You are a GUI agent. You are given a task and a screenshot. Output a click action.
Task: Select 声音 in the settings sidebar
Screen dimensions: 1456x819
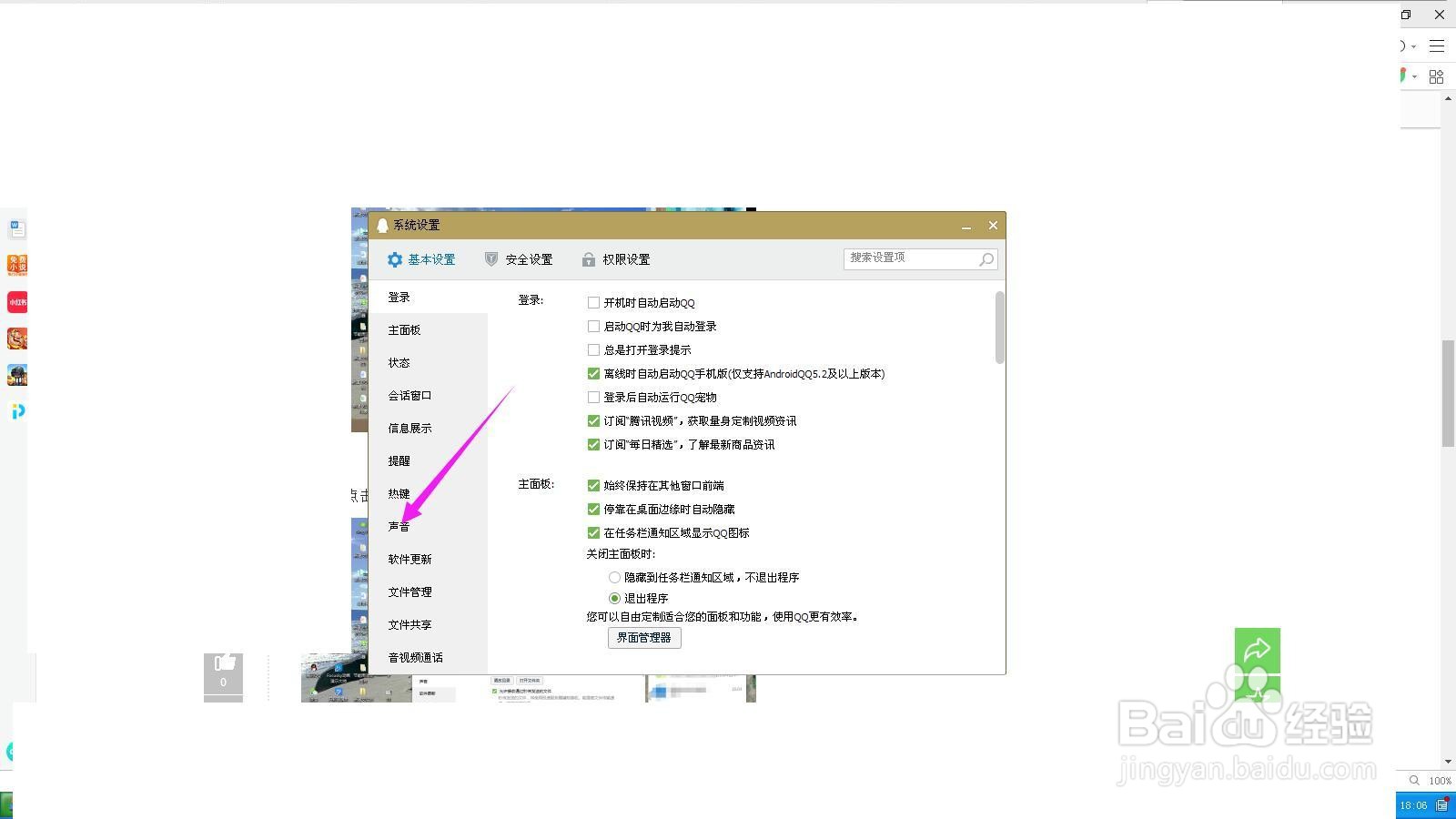[x=428, y=527]
